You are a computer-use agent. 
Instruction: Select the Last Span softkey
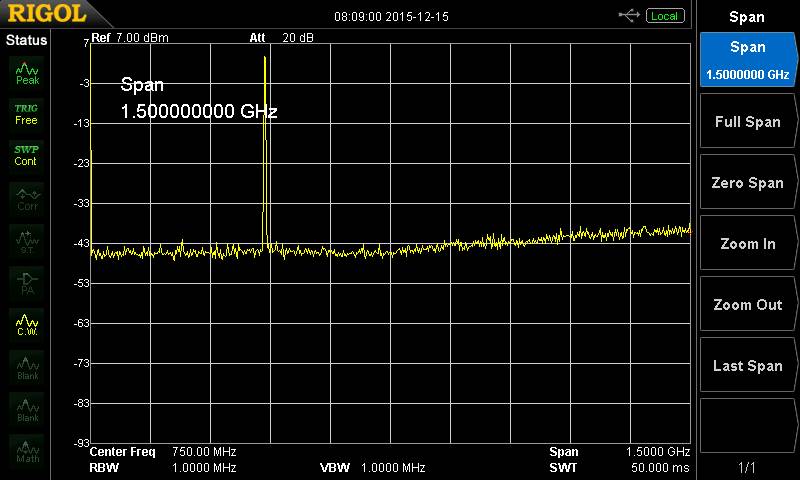click(x=747, y=366)
